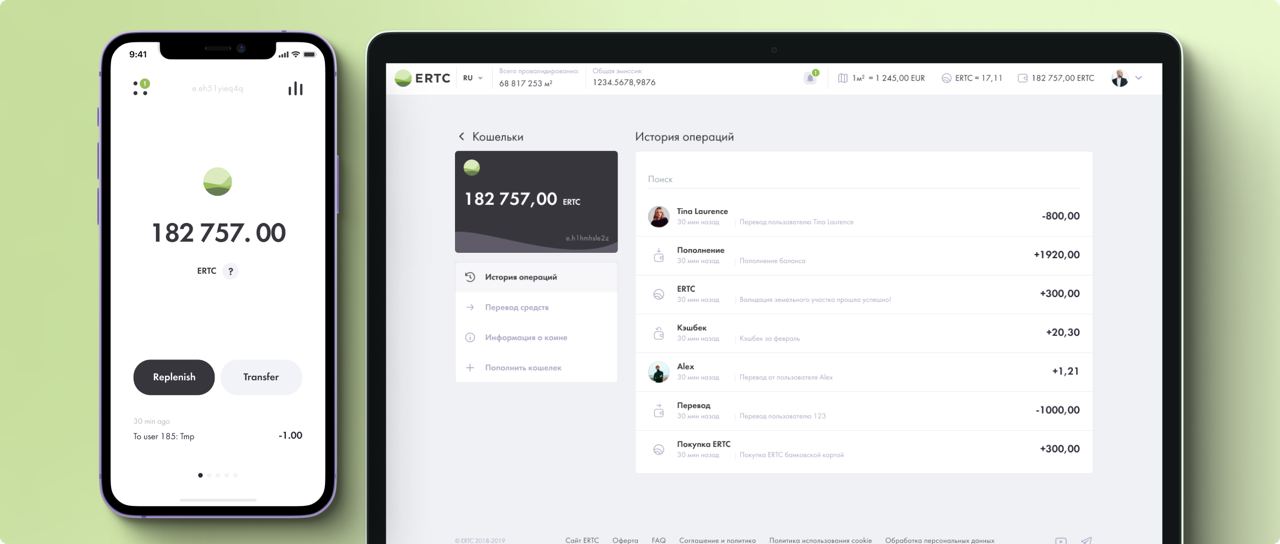Select the История операций menu item
Image resolution: width=1280 pixels, height=544 pixels.
(536, 277)
